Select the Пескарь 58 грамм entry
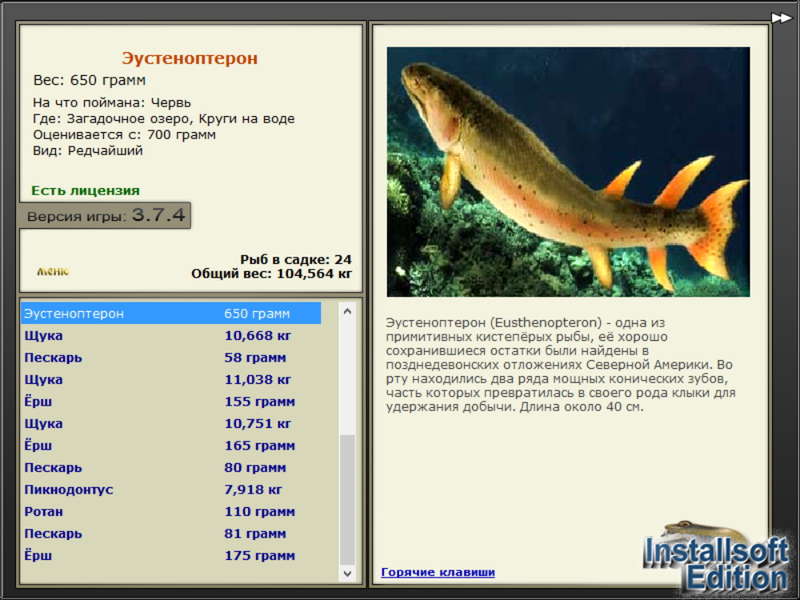 tap(171, 358)
